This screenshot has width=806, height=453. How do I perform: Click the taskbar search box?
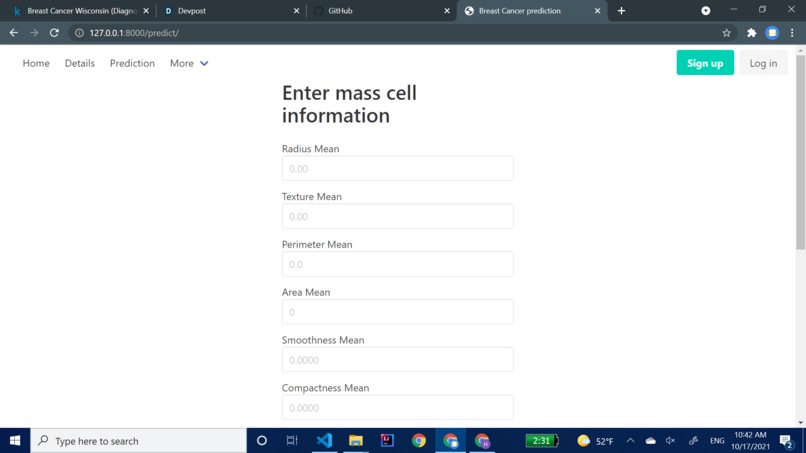138,441
